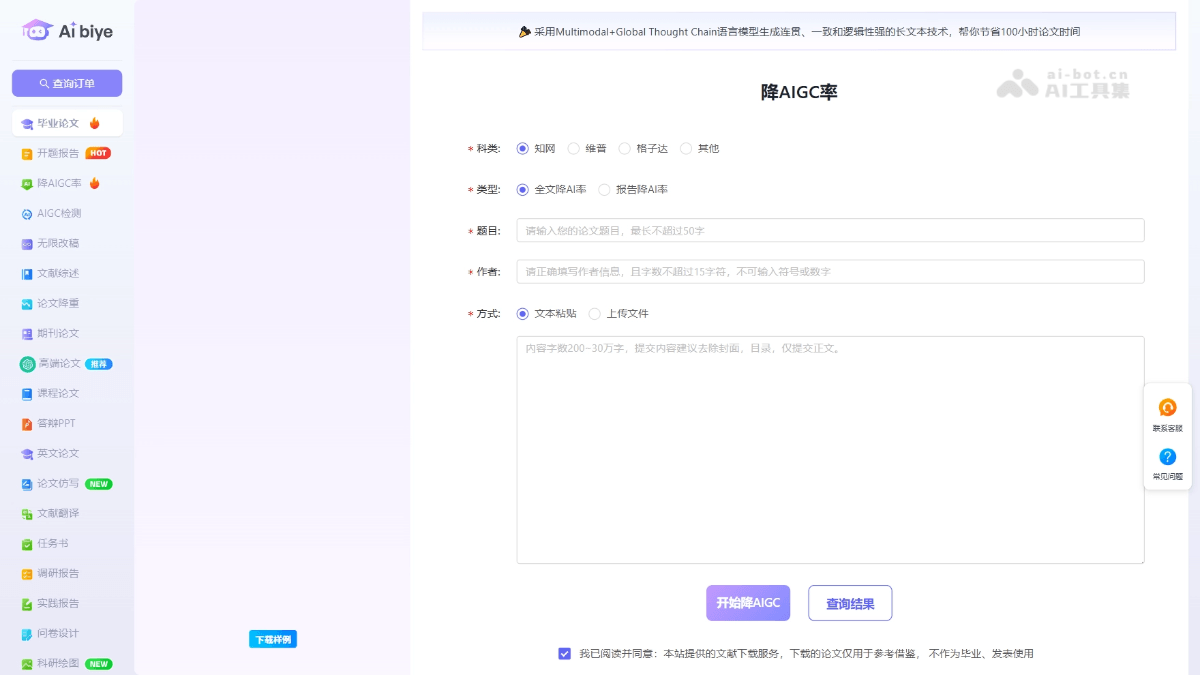Focus the 作者 author input field
The height and width of the screenshot is (675, 1200).
pyautogui.click(x=830, y=272)
